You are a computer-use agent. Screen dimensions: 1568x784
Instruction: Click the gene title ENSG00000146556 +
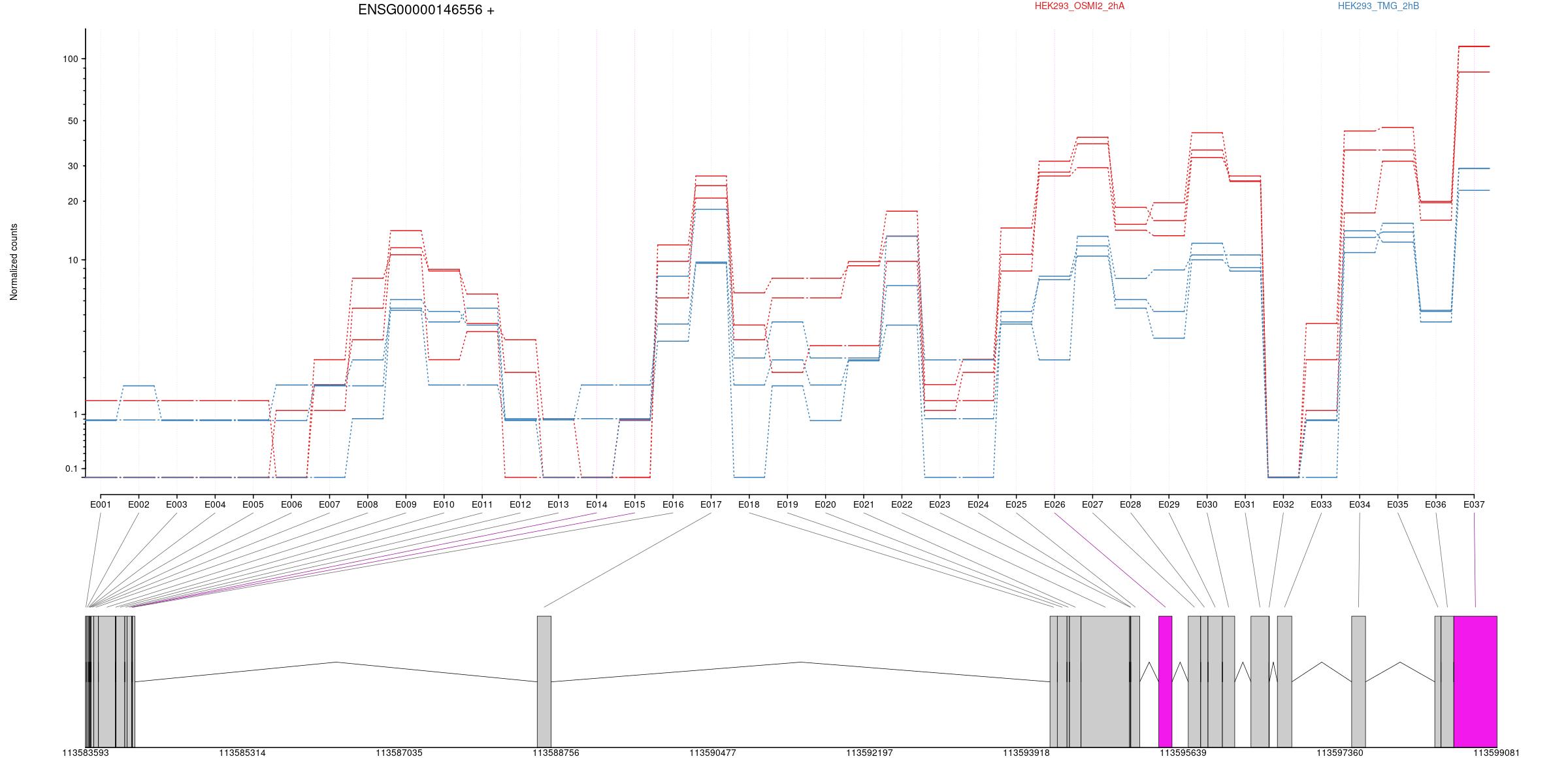click(x=426, y=10)
